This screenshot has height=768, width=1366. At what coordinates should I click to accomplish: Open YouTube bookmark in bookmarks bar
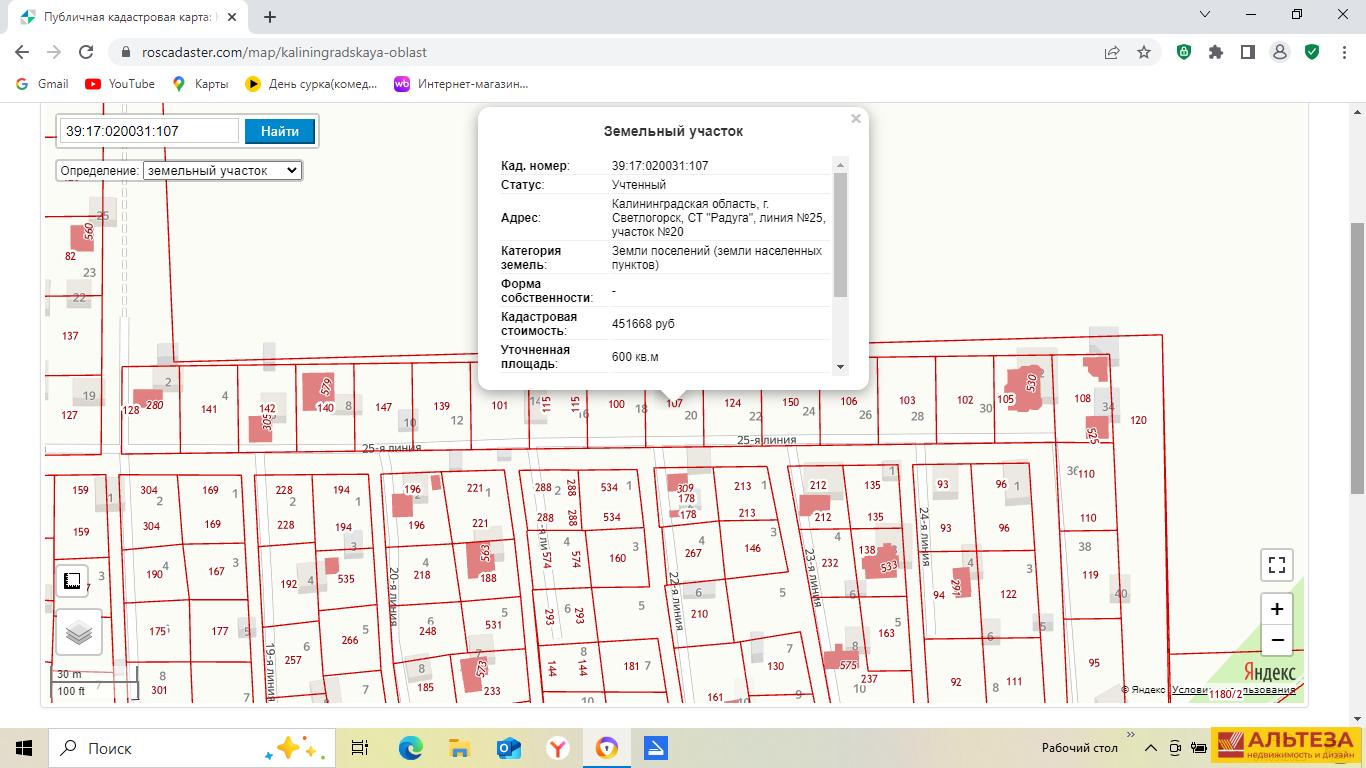point(120,84)
